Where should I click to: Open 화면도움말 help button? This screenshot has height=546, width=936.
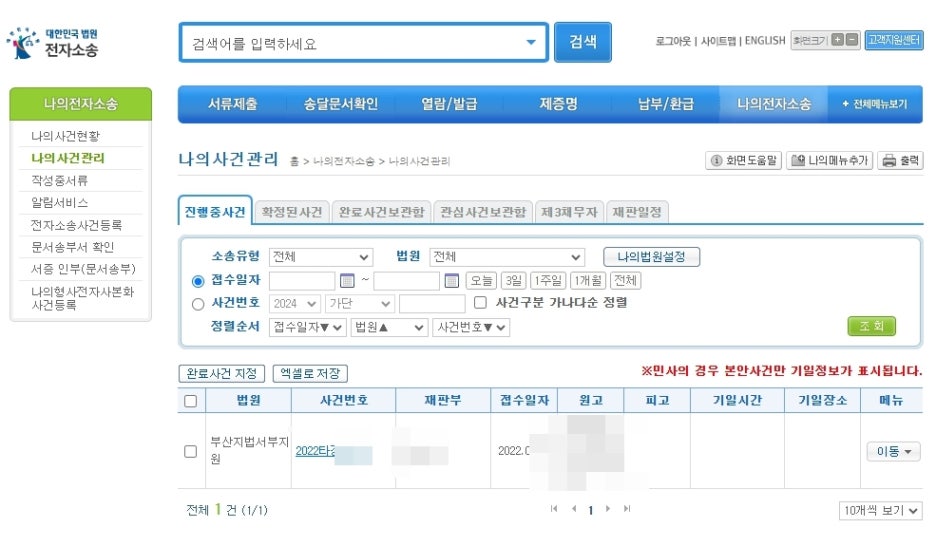pyautogui.click(x=744, y=160)
